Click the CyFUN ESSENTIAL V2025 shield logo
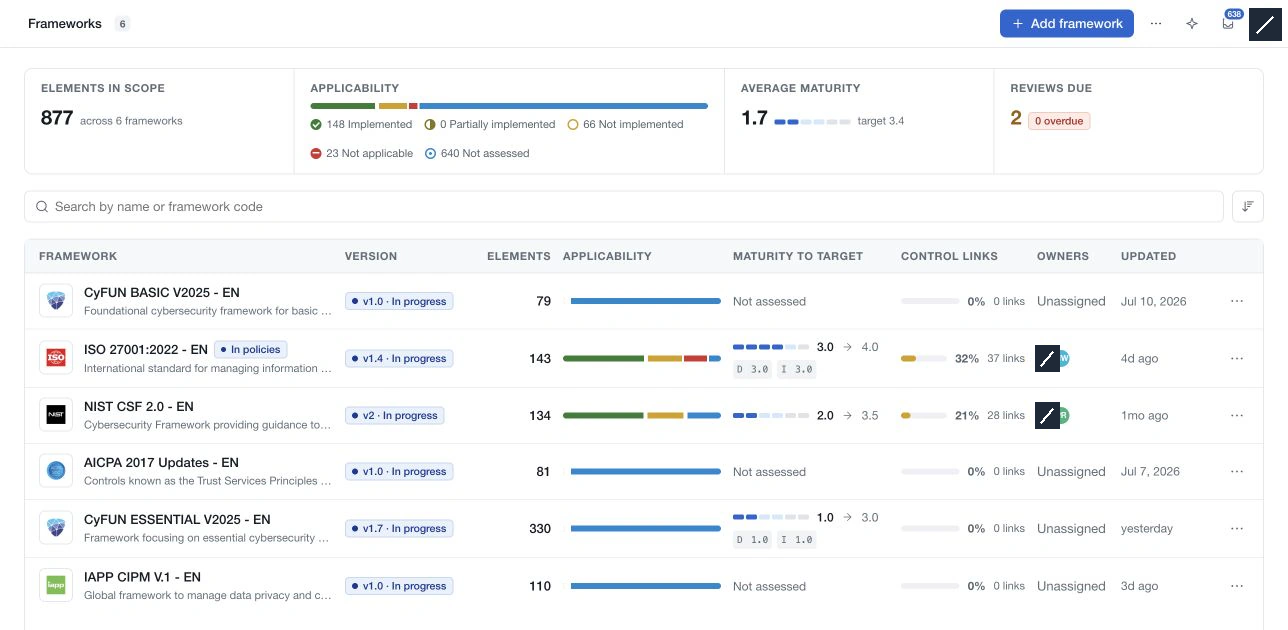The width and height of the screenshot is (1288, 630). [x=56, y=528]
